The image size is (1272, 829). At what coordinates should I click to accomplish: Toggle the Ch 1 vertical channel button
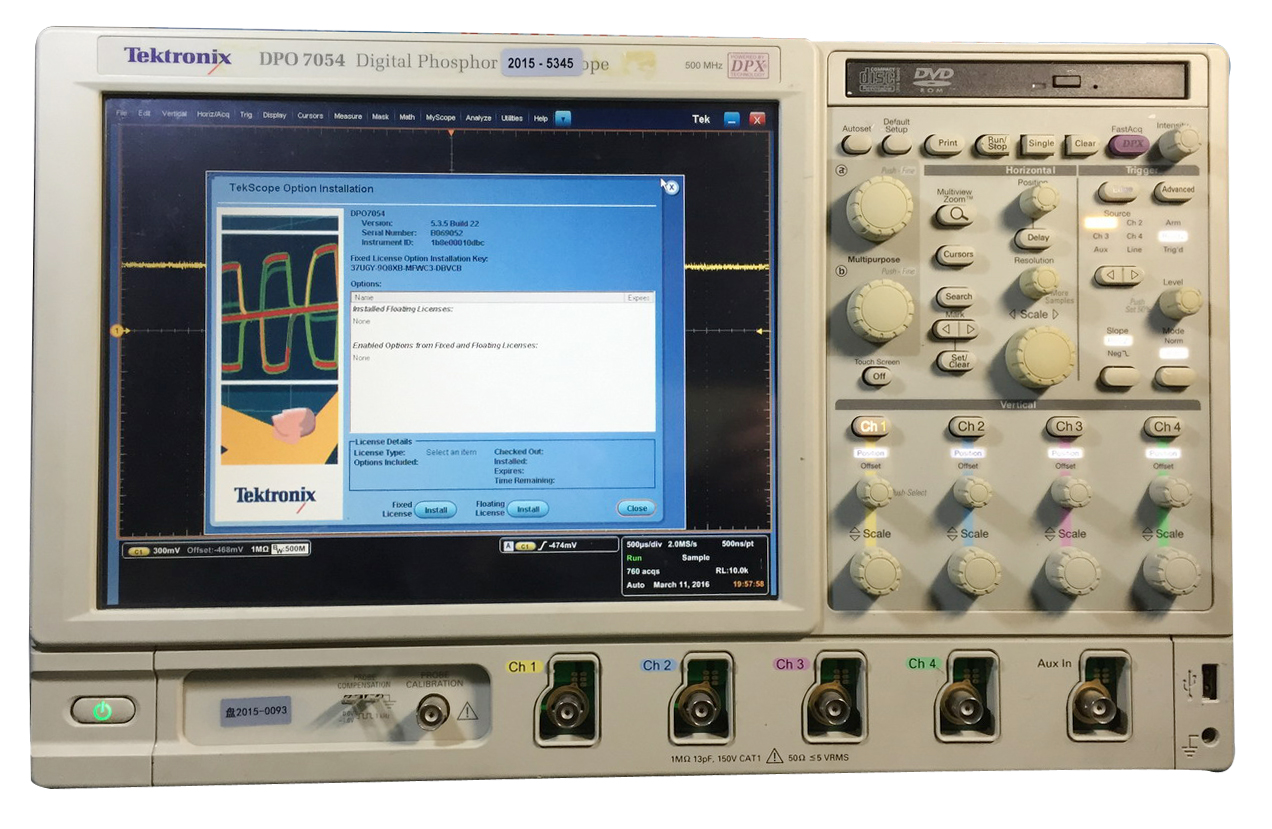(x=870, y=427)
